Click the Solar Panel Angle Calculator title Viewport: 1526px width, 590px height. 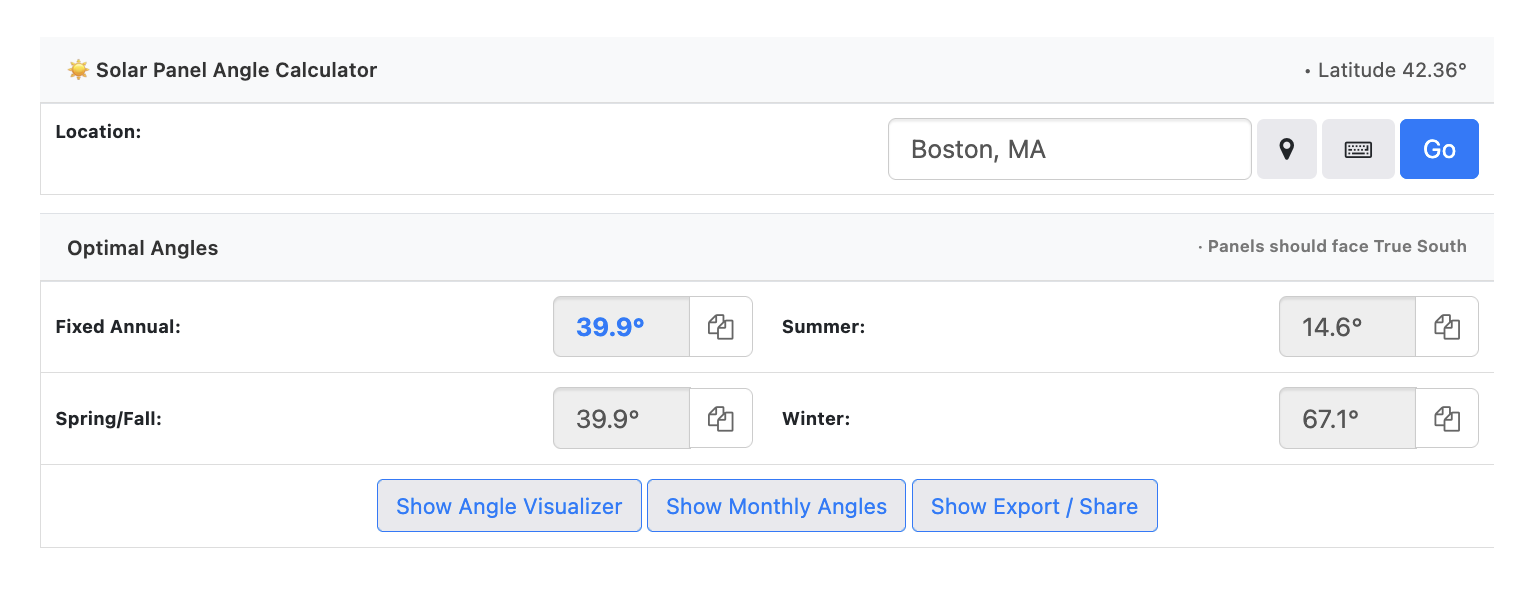click(236, 70)
